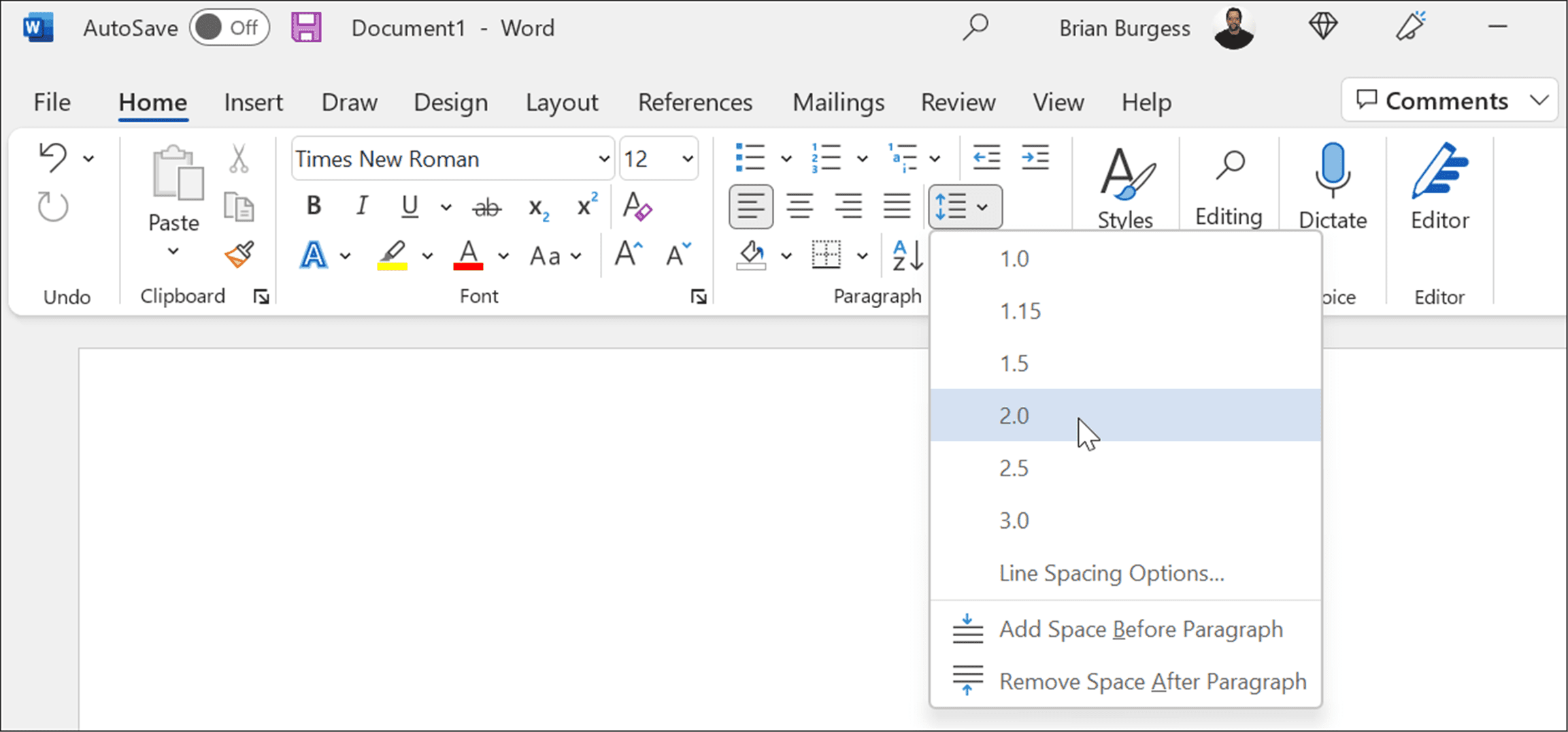
Task: Click the text highlight color icon
Action: (391, 255)
